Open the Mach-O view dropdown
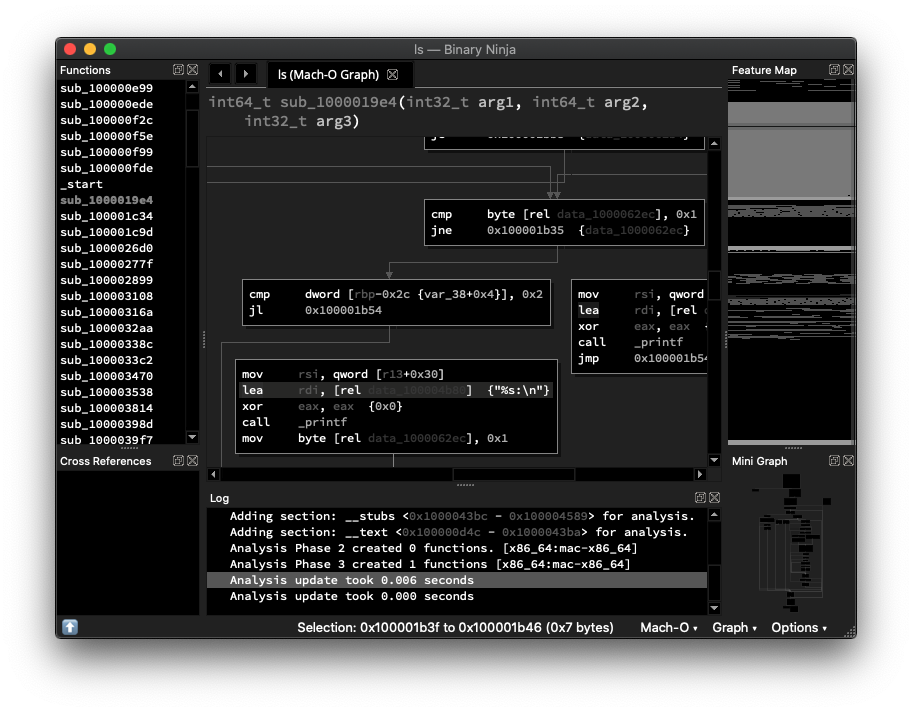 coord(669,628)
